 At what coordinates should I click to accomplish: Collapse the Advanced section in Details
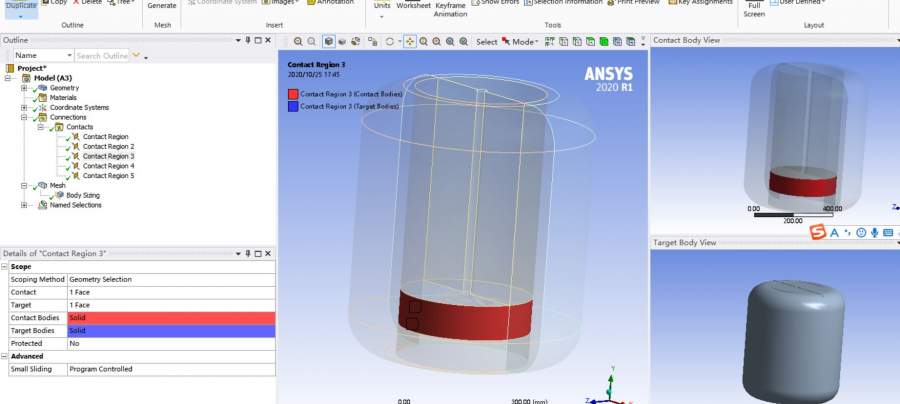[x=5, y=356]
